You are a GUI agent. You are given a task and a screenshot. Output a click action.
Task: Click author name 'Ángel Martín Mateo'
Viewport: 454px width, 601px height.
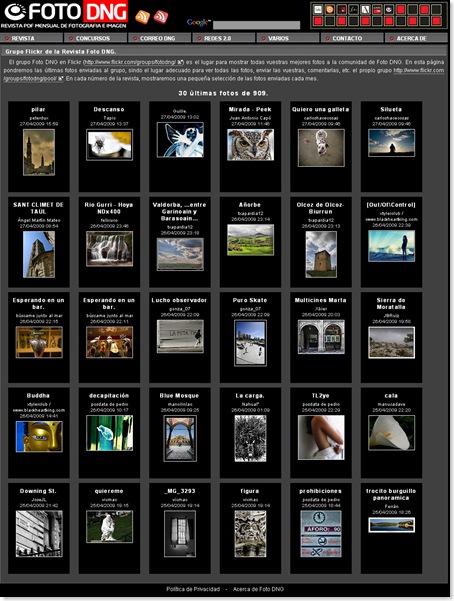(39, 220)
